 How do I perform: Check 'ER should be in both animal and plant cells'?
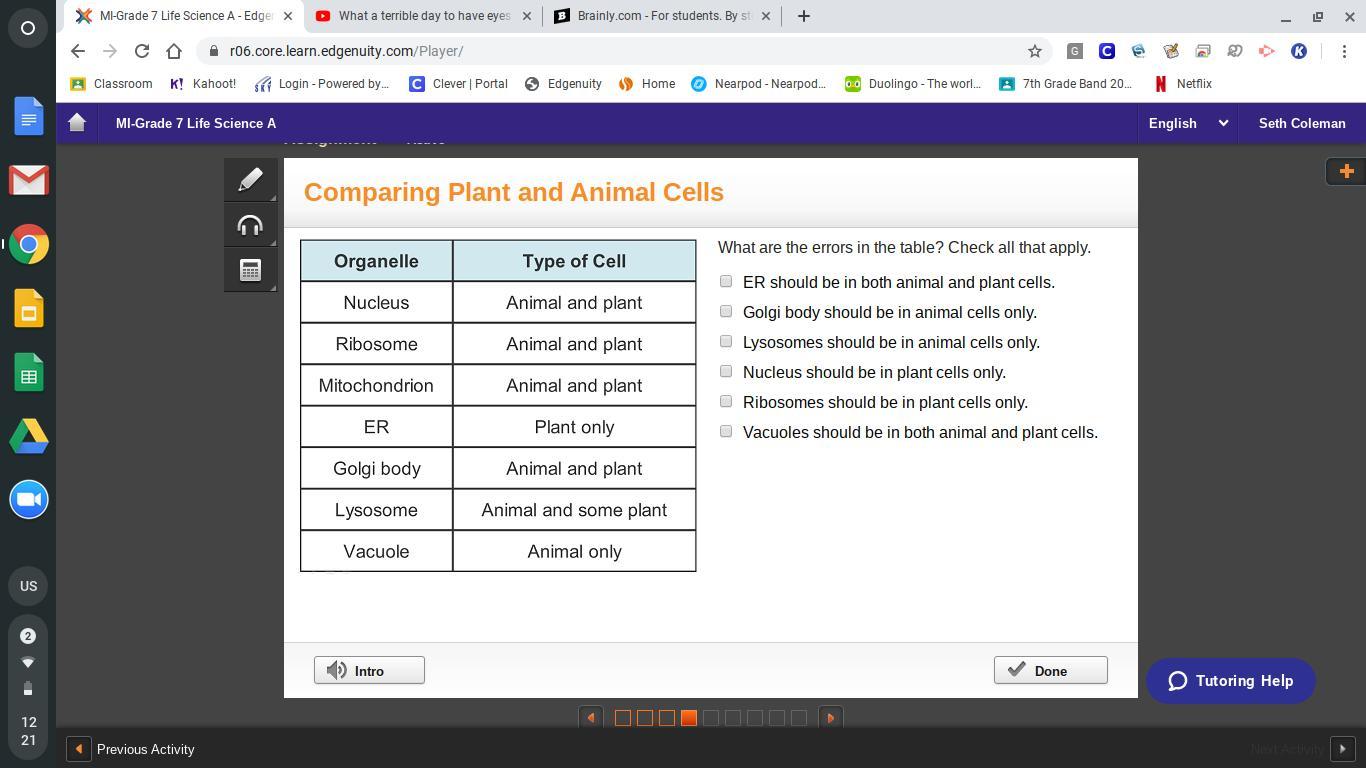[x=726, y=282]
